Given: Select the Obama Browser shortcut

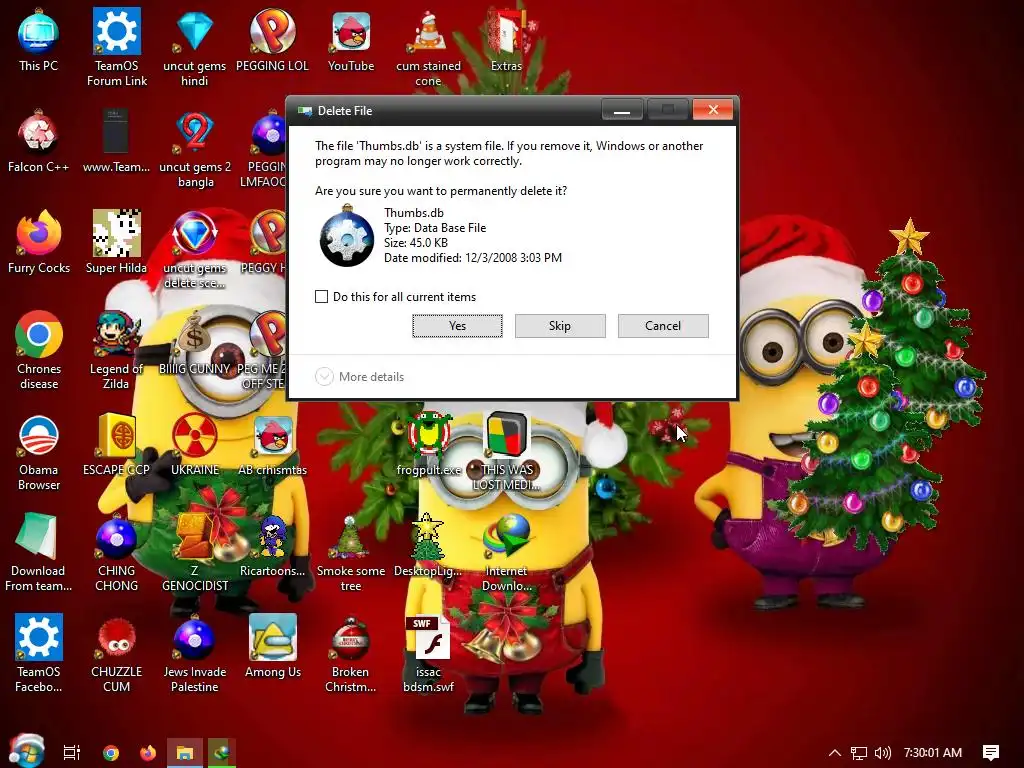Looking at the screenshot, I should click(x=39, y=452).
